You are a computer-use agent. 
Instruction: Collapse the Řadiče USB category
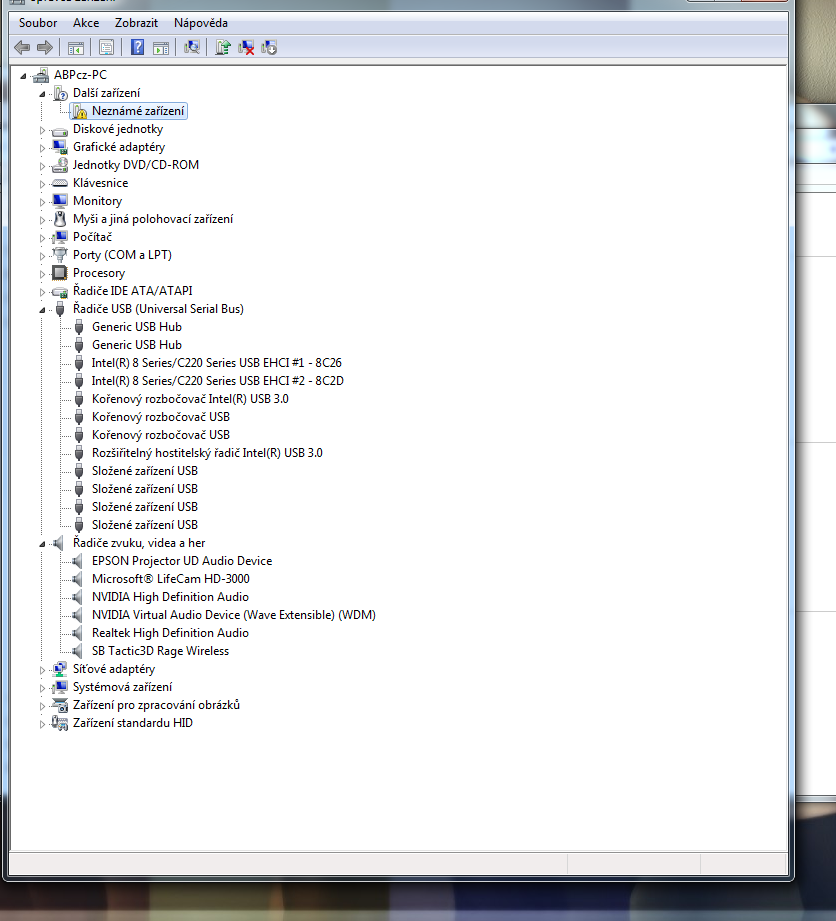(x=42, y=310)
